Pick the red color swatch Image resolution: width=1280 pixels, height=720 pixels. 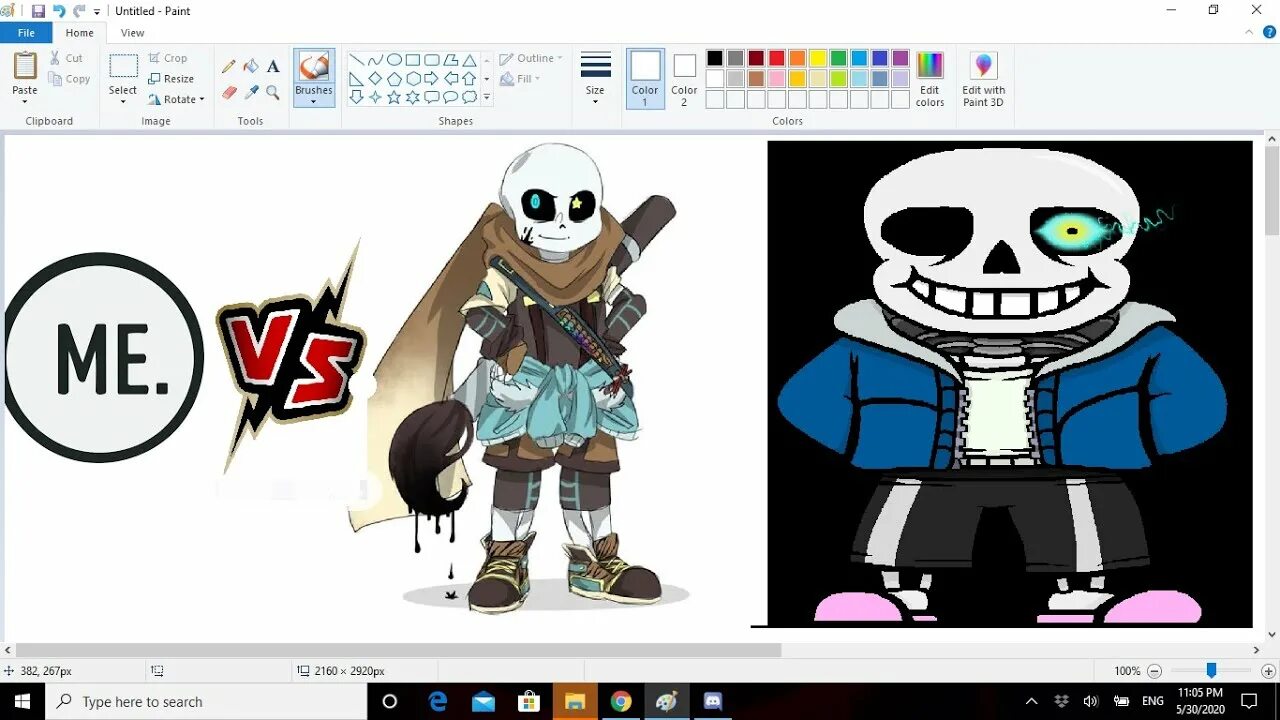(777, 58)
